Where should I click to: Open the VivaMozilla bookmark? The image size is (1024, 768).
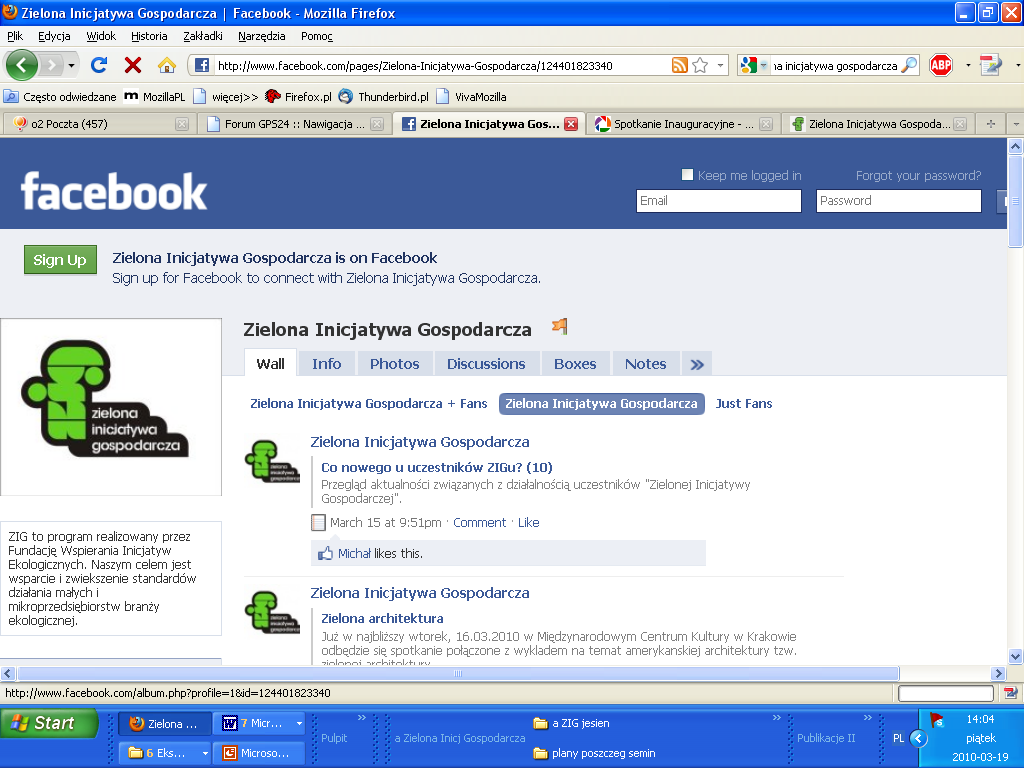point(472,97)
